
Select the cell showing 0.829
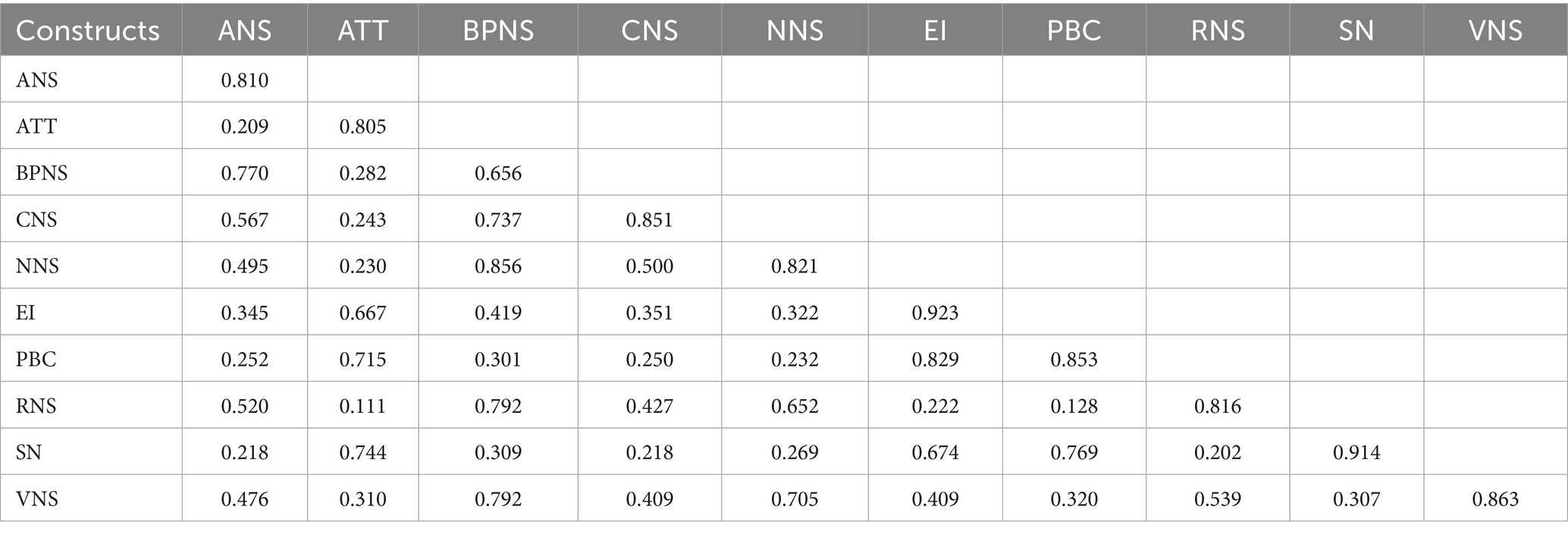coord(935,360)
